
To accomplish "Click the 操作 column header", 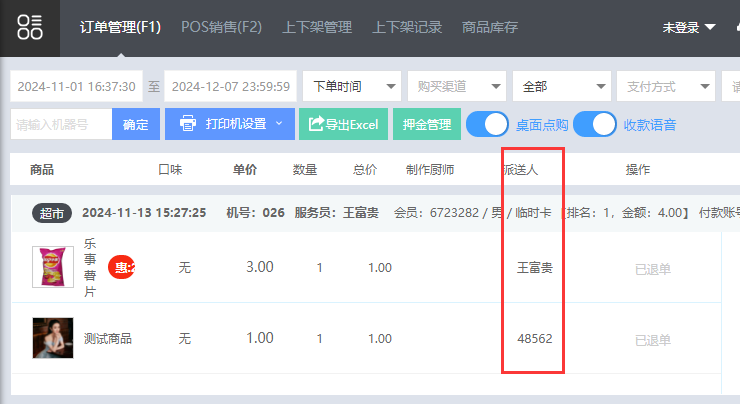I will click(638, 169).
